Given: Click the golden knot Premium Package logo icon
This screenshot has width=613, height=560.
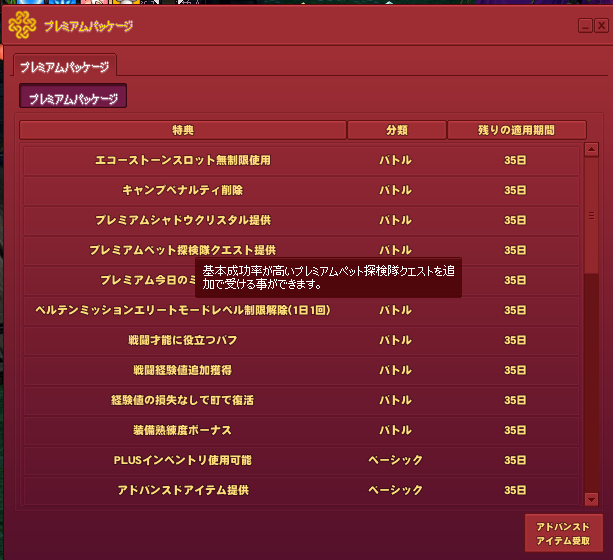Looking at the screenshot, I should click(x=22, y=25).
